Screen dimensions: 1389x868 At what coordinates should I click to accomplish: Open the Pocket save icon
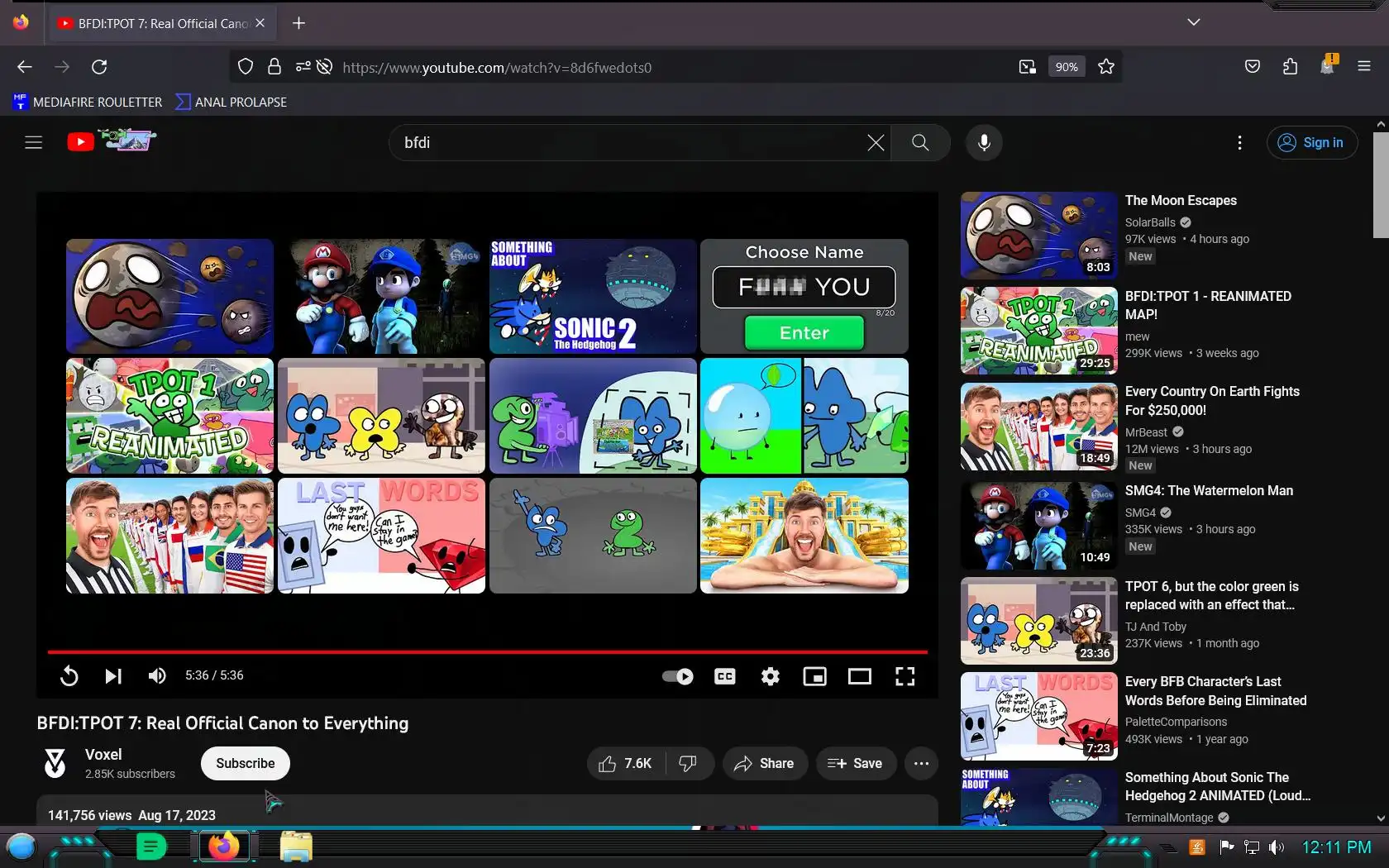point(1253,67)
